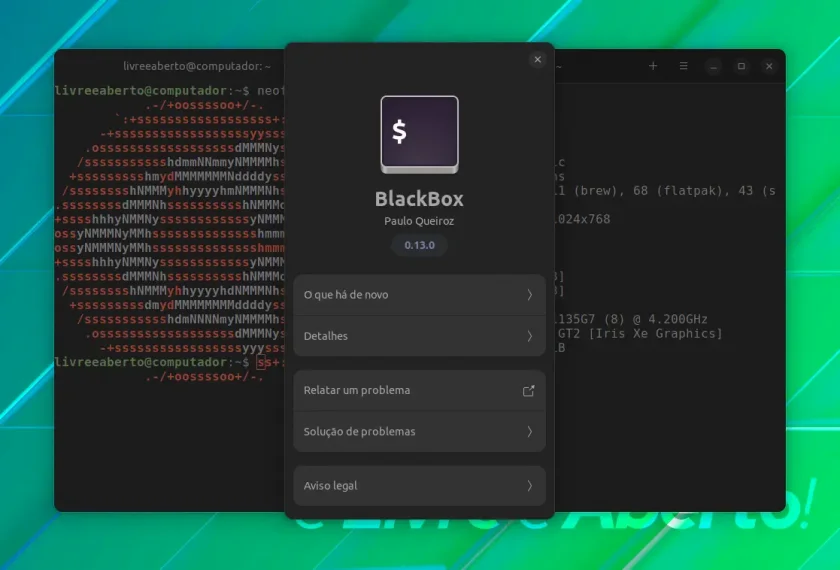Screen dimensions: 840x570
Task: Expand the chevron beside "Solução de problemas"
Action: [529, 431]
